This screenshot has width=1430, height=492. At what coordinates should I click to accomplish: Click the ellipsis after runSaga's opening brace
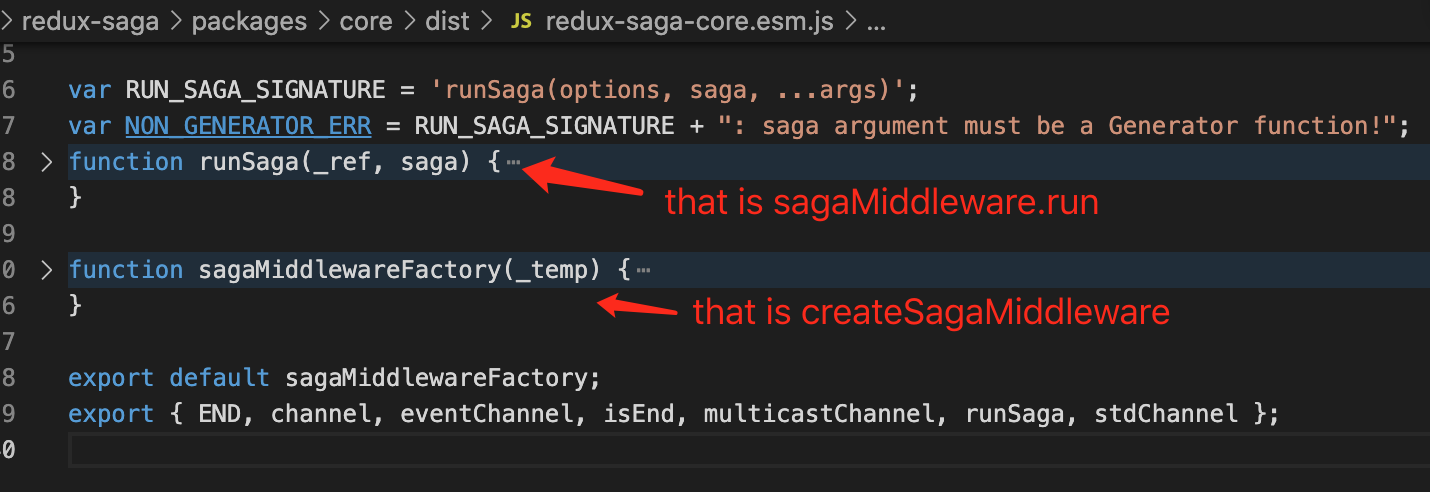pos(514,163)
